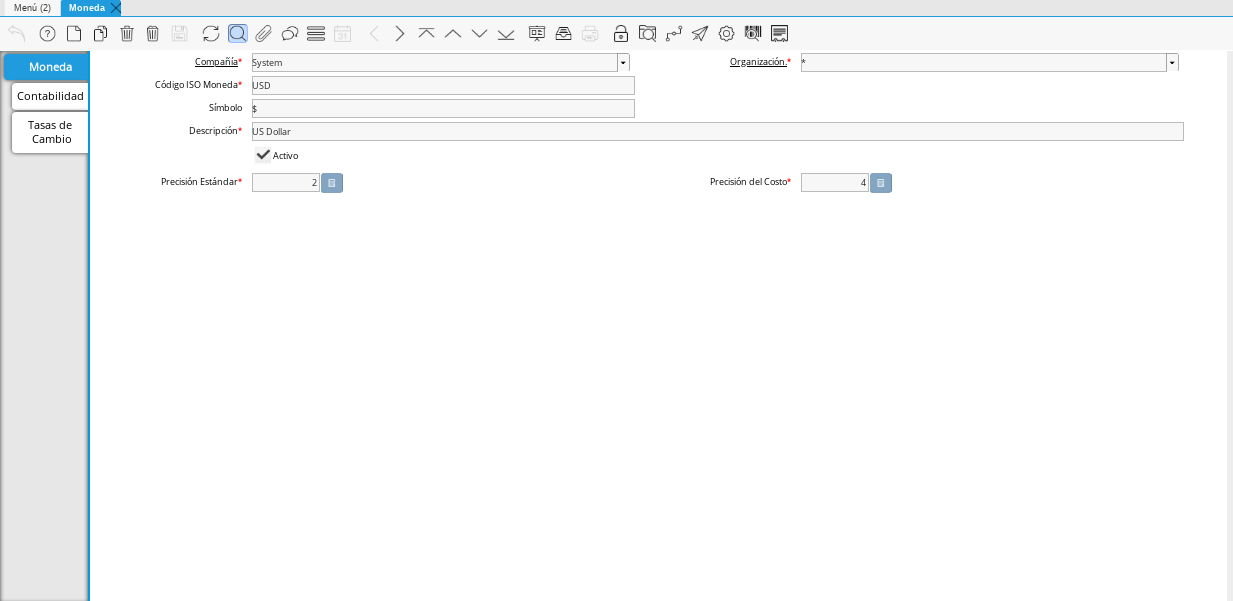Click the first Delete trash icon

click(x=127, y=33)
